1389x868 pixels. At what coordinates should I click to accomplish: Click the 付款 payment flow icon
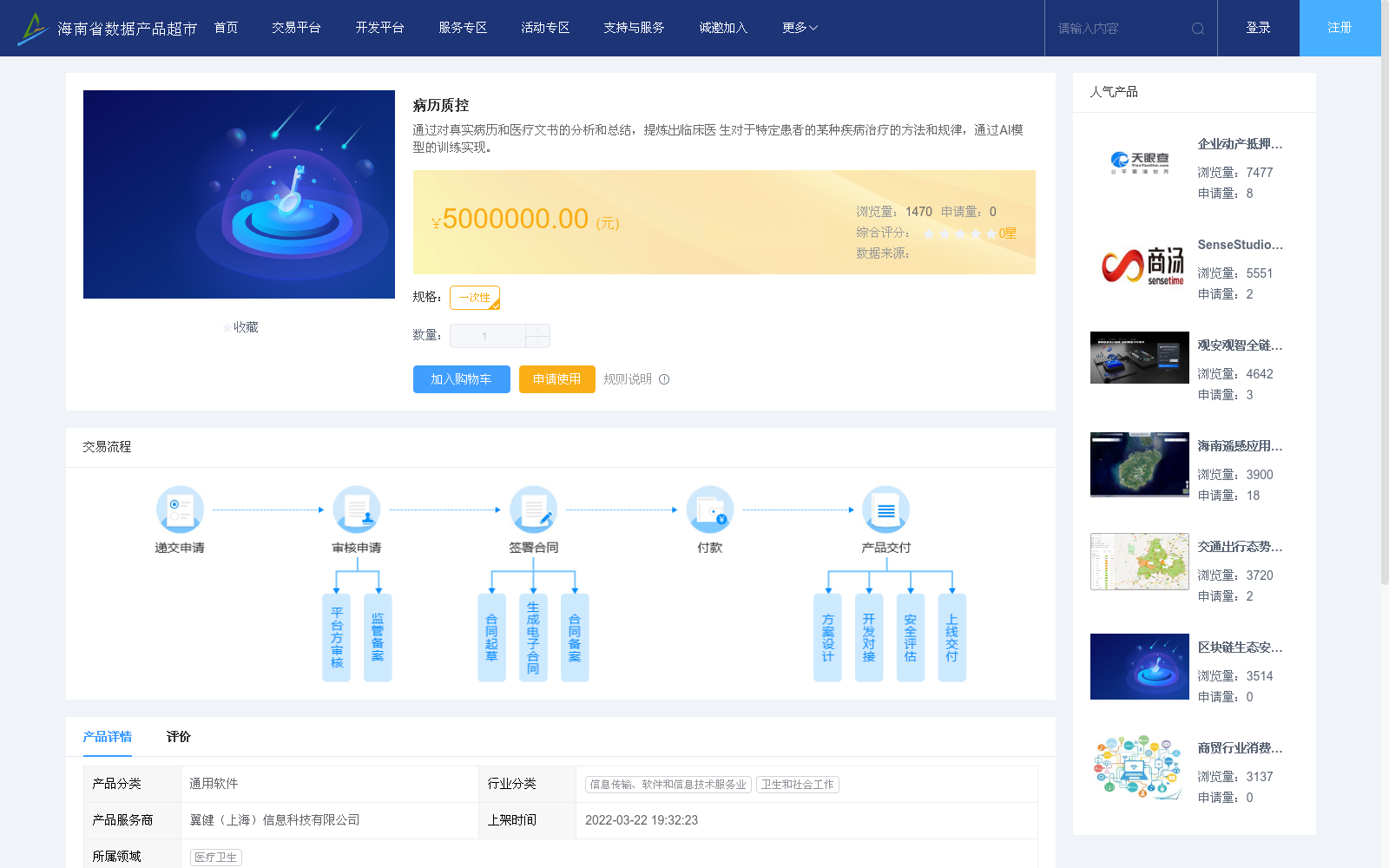710,510
